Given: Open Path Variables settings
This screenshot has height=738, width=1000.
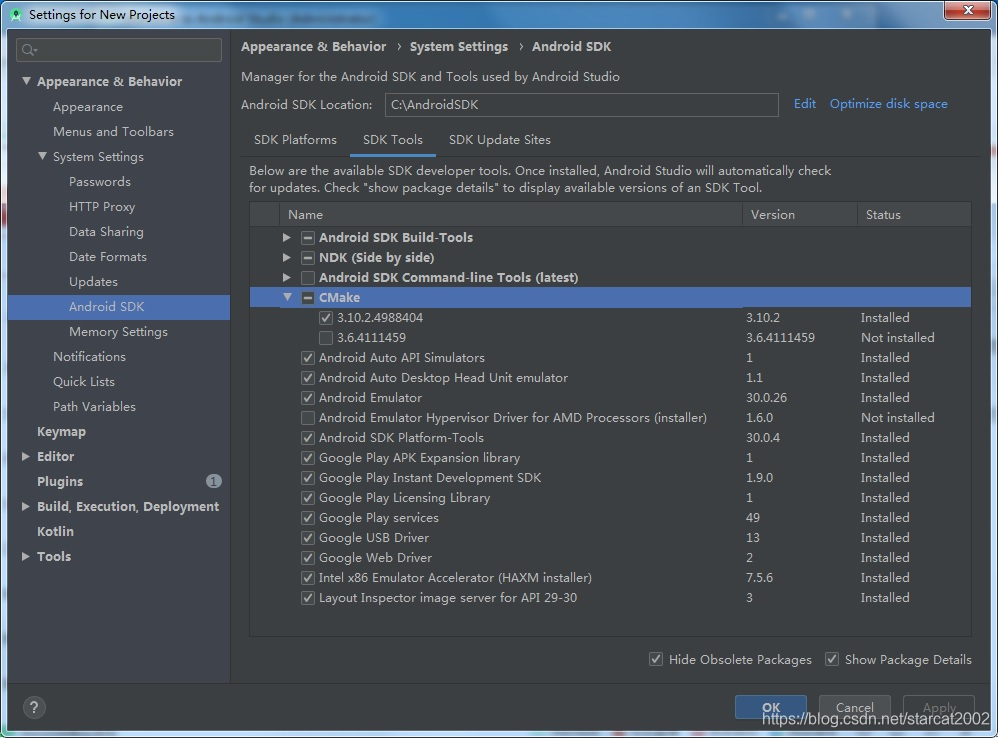Looking at the screenshot, I should [94, 406].
